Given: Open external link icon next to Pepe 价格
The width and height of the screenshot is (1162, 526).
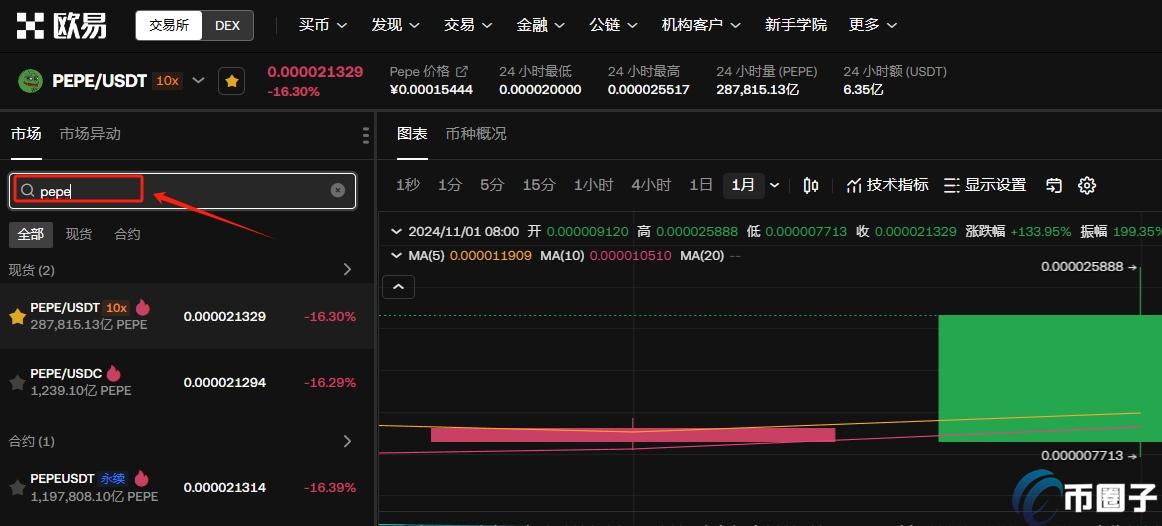Looking at the screenshot, I should (462, 71).
